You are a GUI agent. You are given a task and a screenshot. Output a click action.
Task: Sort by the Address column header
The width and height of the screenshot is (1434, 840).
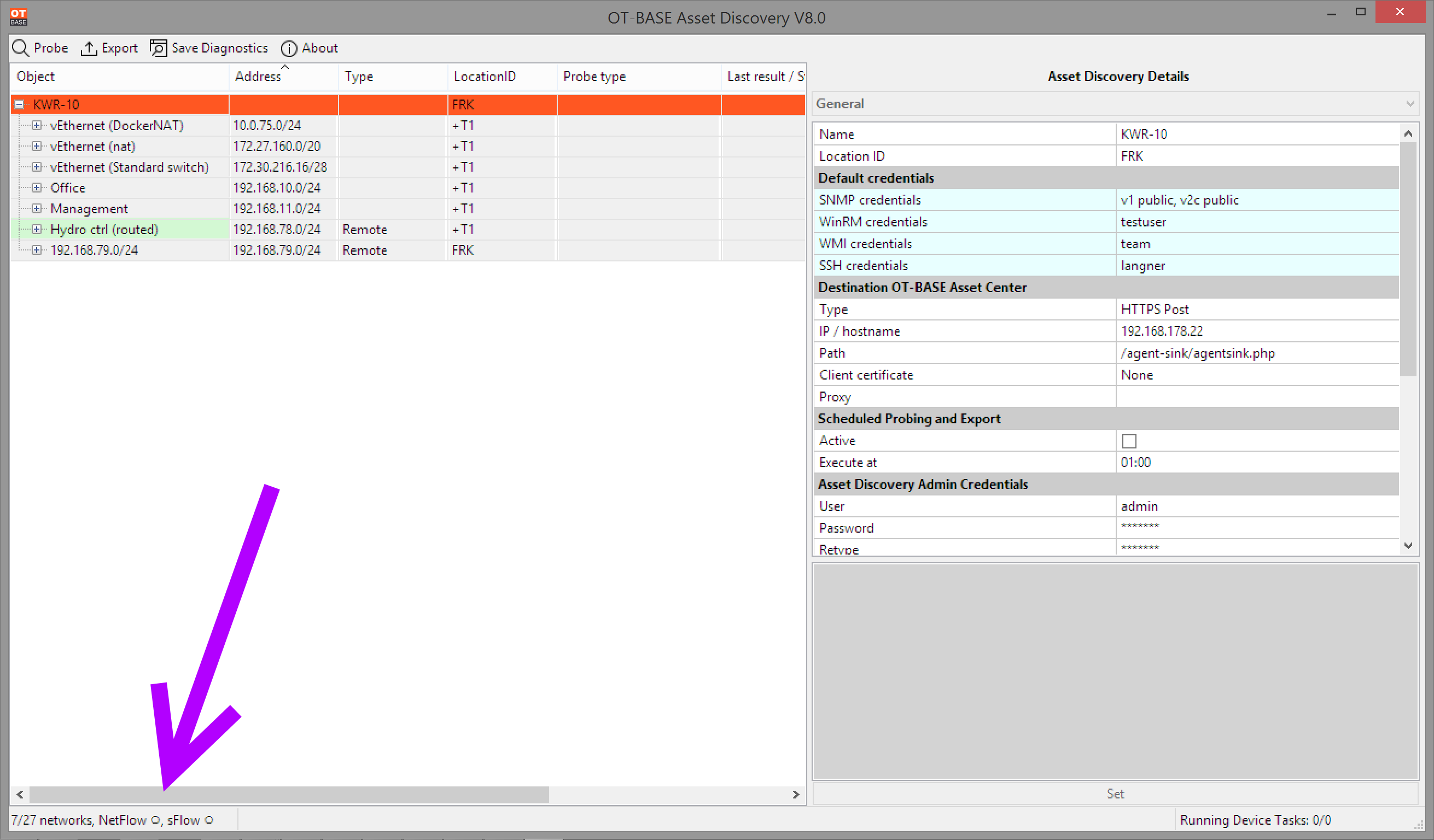tap(283, 76)
